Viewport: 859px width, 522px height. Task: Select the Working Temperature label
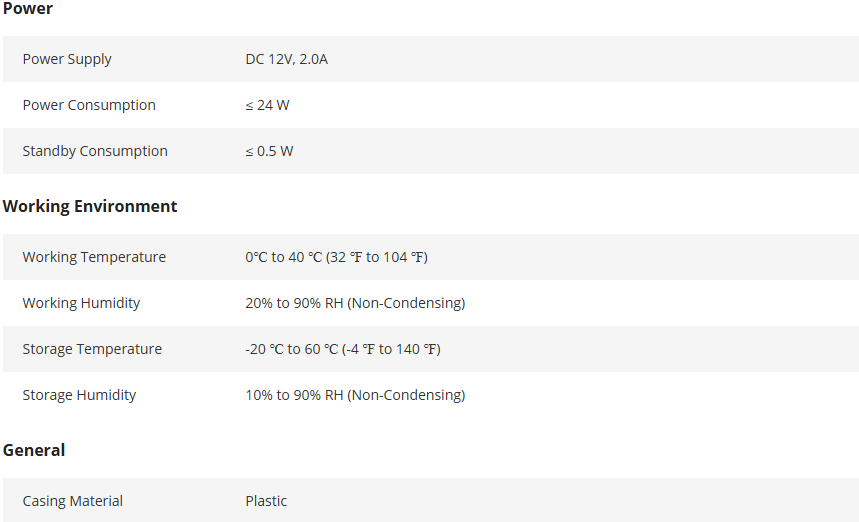pyautogui.click(x=94, y=257)
